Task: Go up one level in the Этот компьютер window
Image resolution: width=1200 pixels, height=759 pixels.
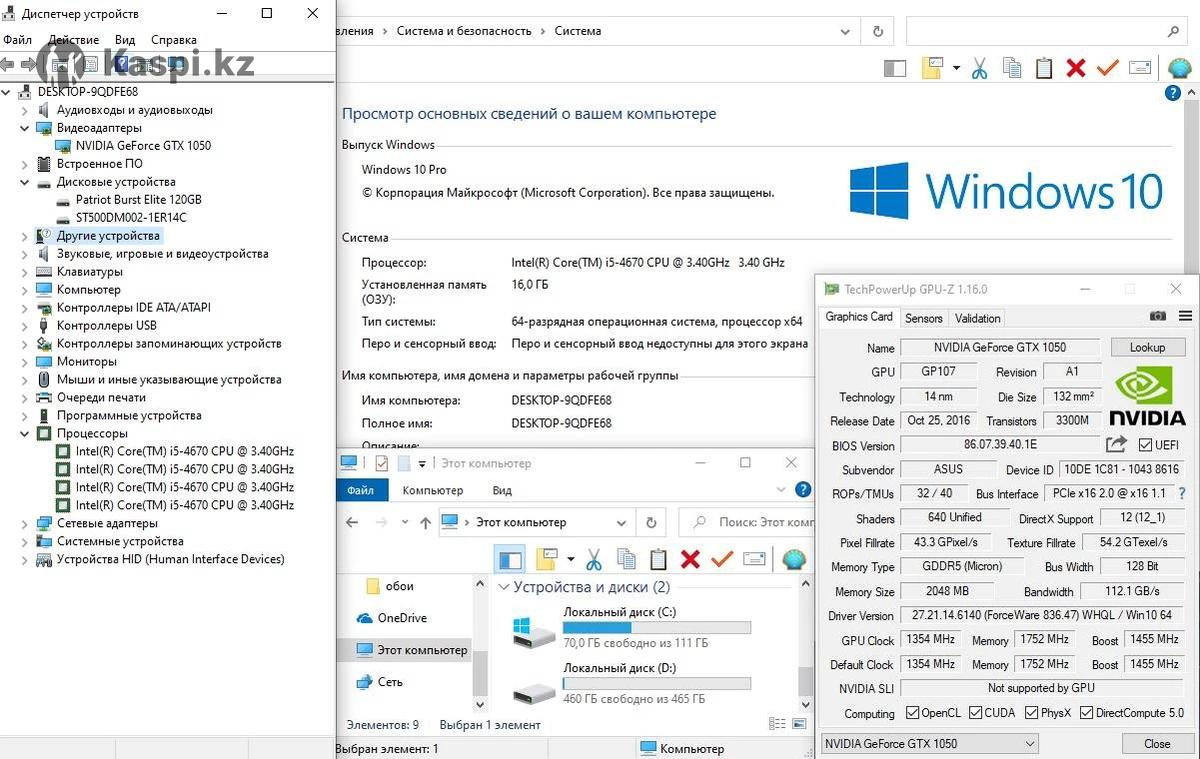Action: click(x=426, y=522)
